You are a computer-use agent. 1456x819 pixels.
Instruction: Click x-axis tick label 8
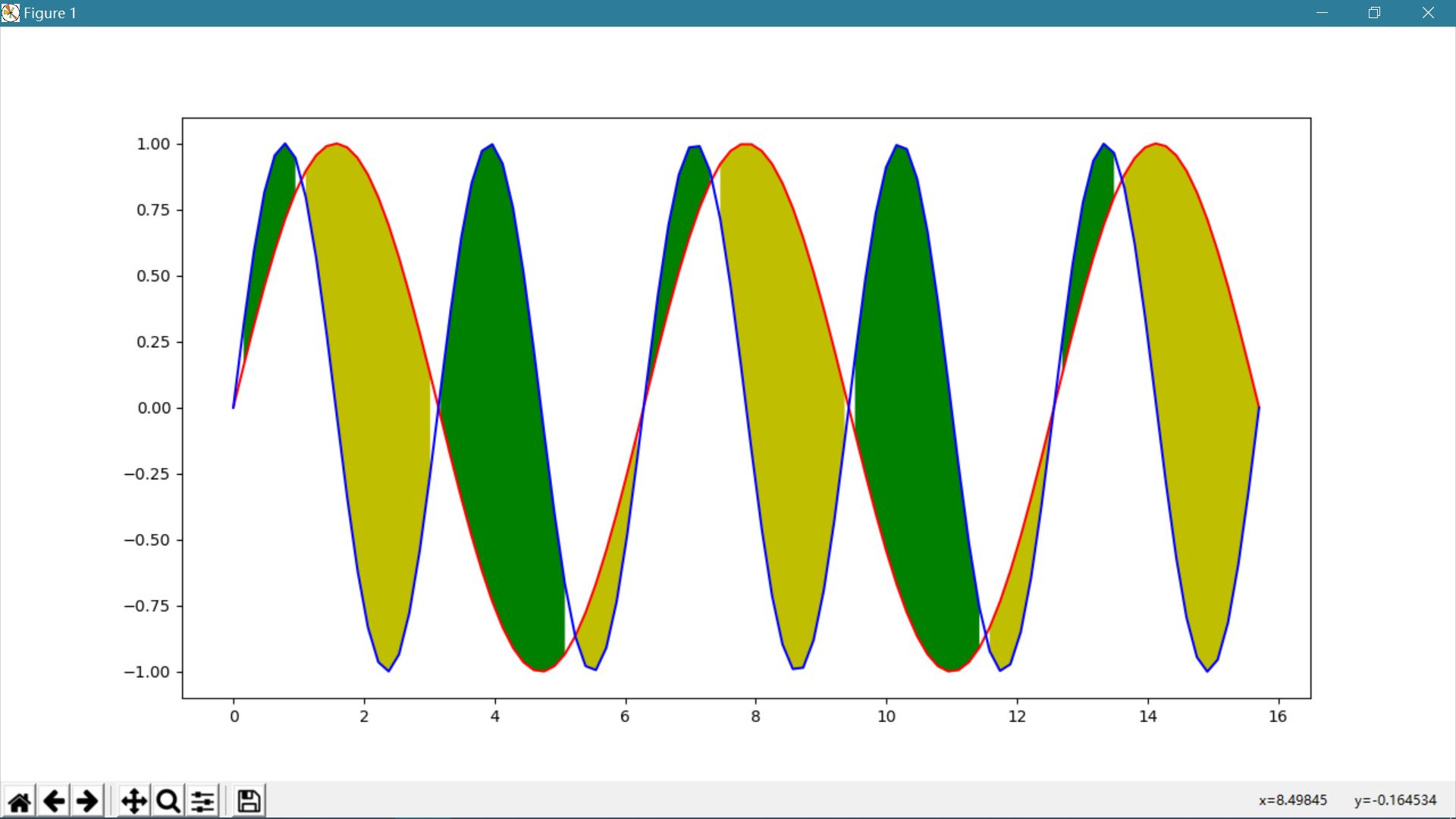[755, 717]
